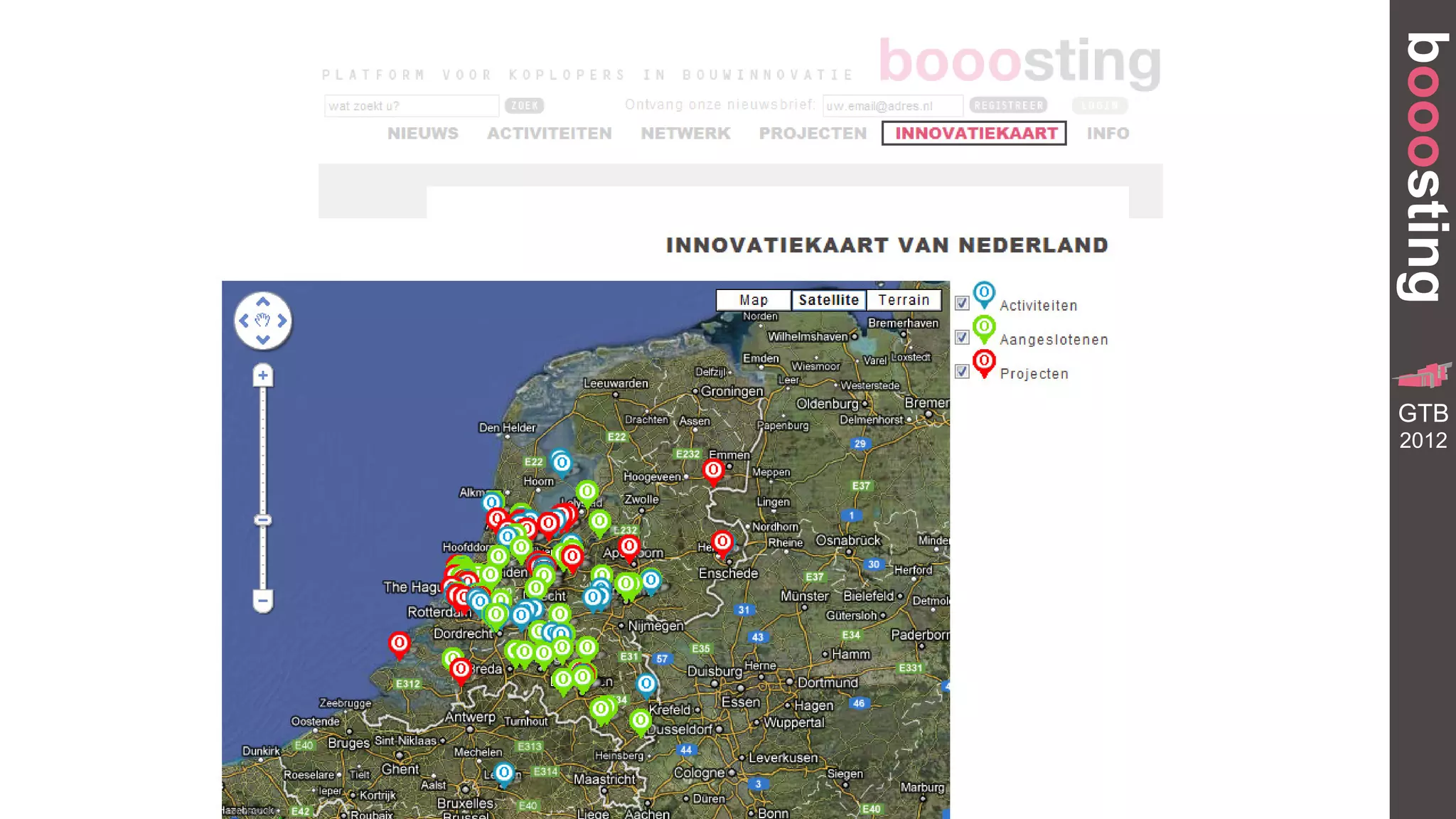Screen dimensions: 1456x819
Task: Zoom in with the plus button
Action: (263, 375)
